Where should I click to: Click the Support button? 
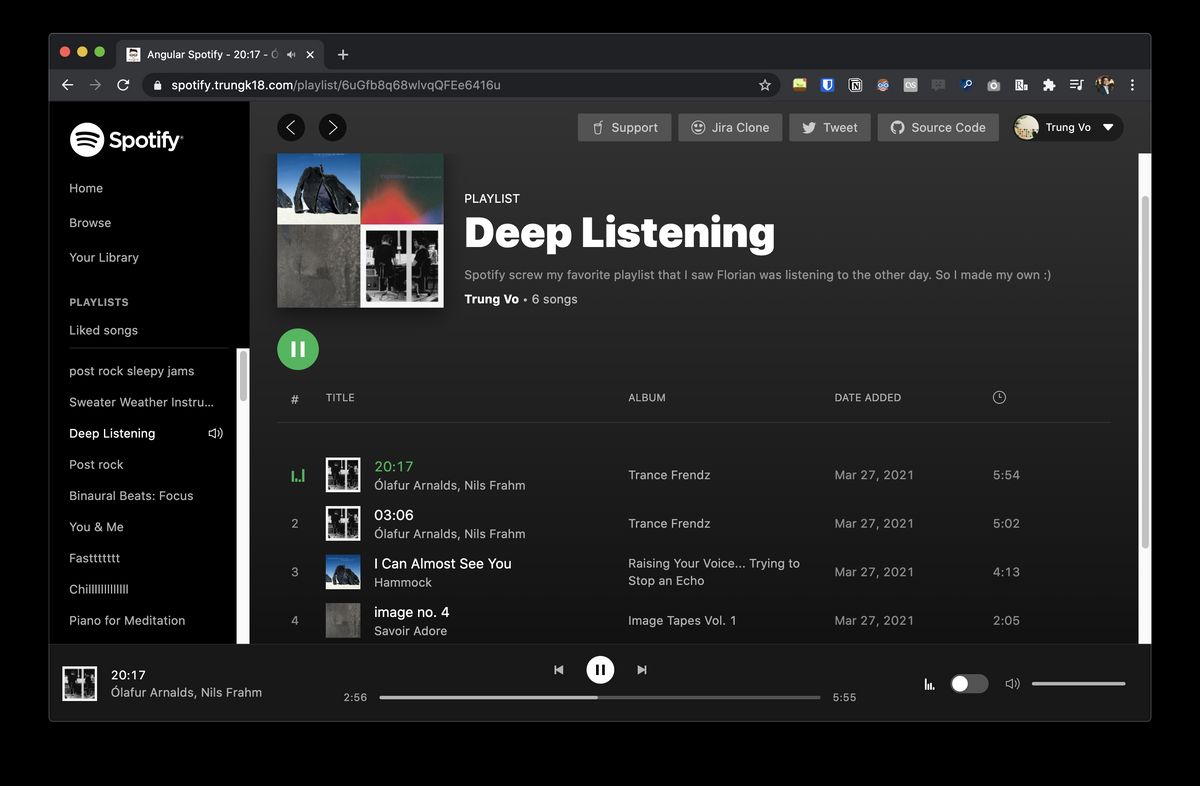[624, 127]
